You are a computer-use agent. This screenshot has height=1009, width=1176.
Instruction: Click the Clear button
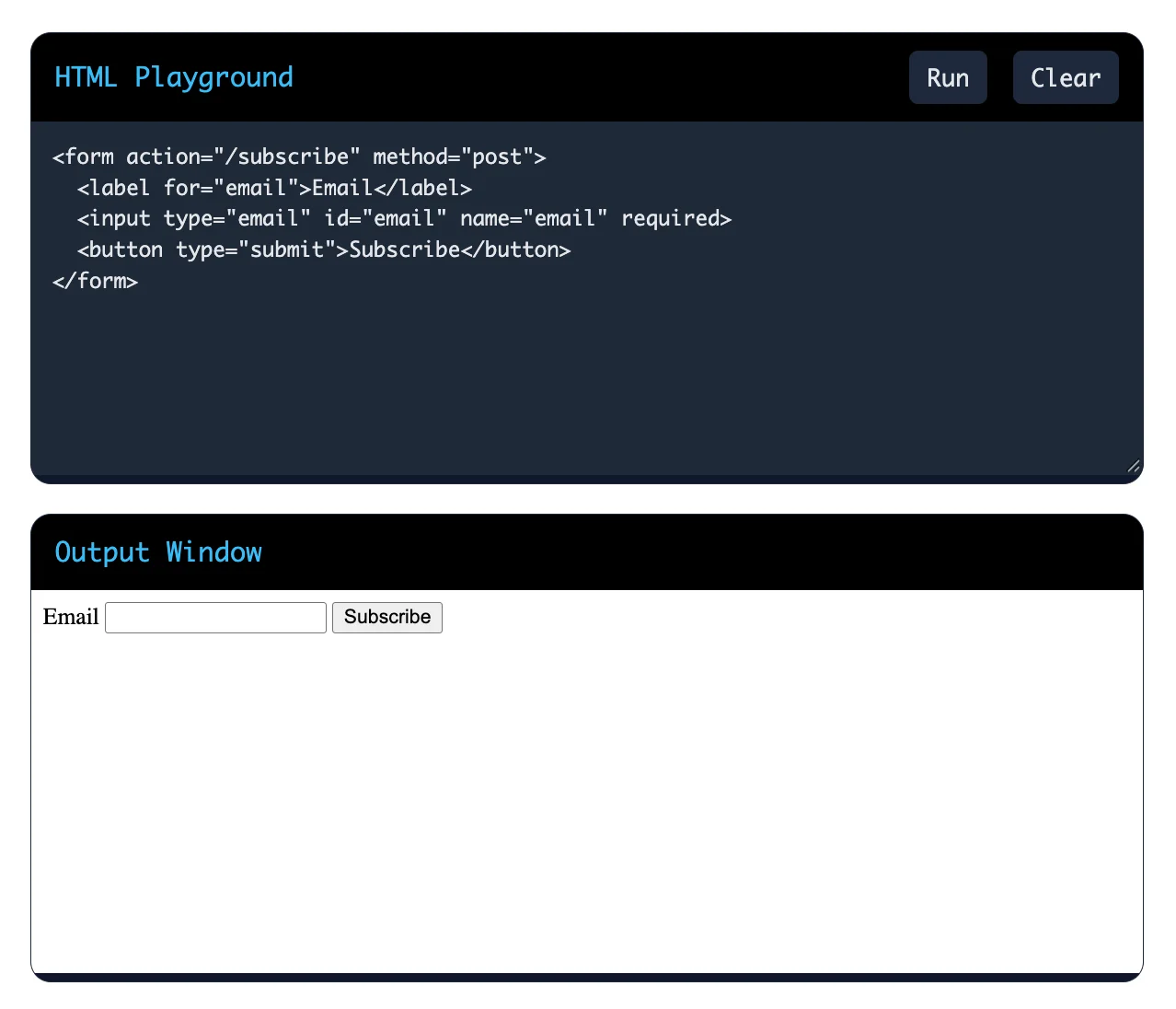pos(1066,77)
